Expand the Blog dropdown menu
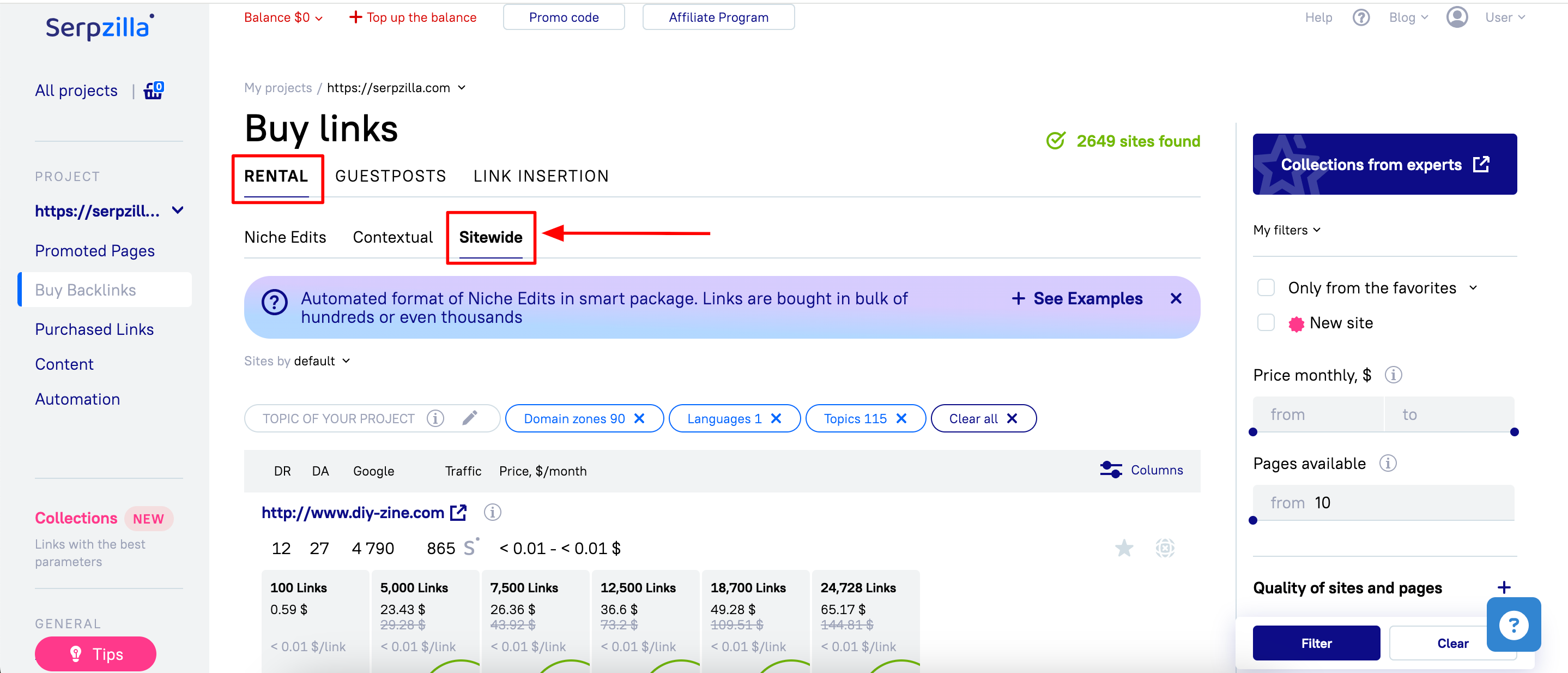Viewport: 1568px width, 673px height. [x=1407, y=17]
